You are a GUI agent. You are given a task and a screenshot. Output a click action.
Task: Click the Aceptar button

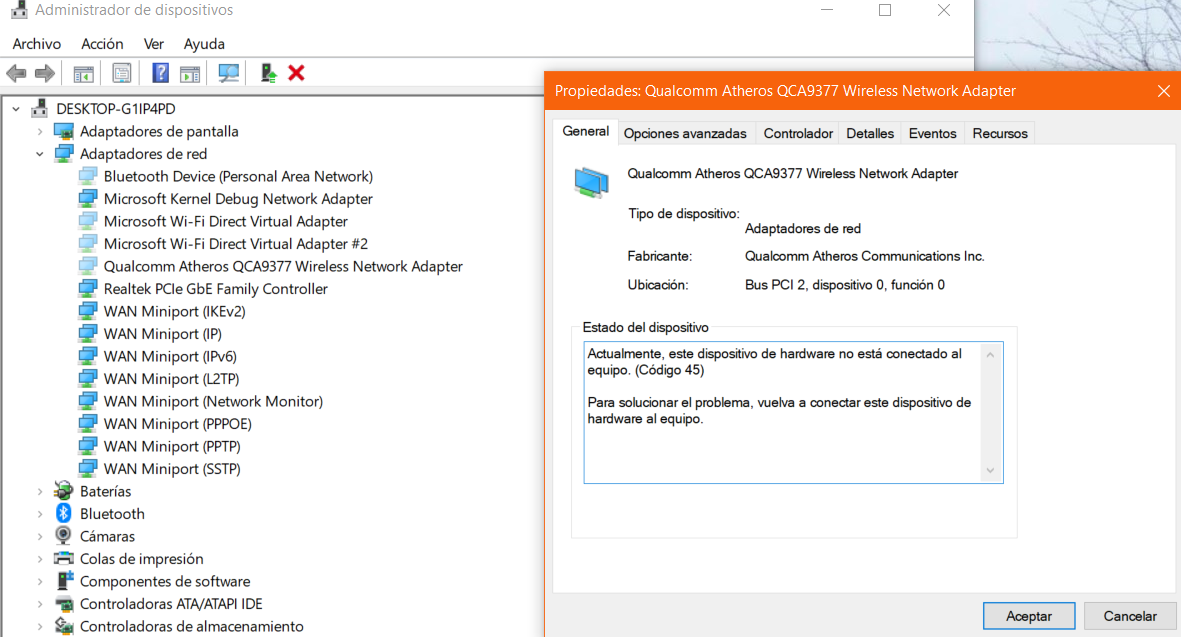[x=1029, y=616]
